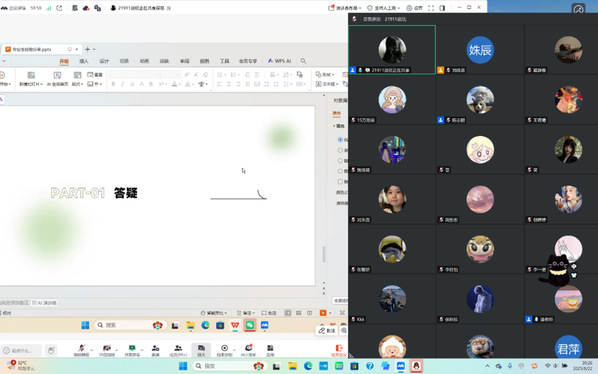Click the search magnifier in WPS ribbon tabs
Screen dimensions: 598x374
pyautogui.click(x=303, y=61)
